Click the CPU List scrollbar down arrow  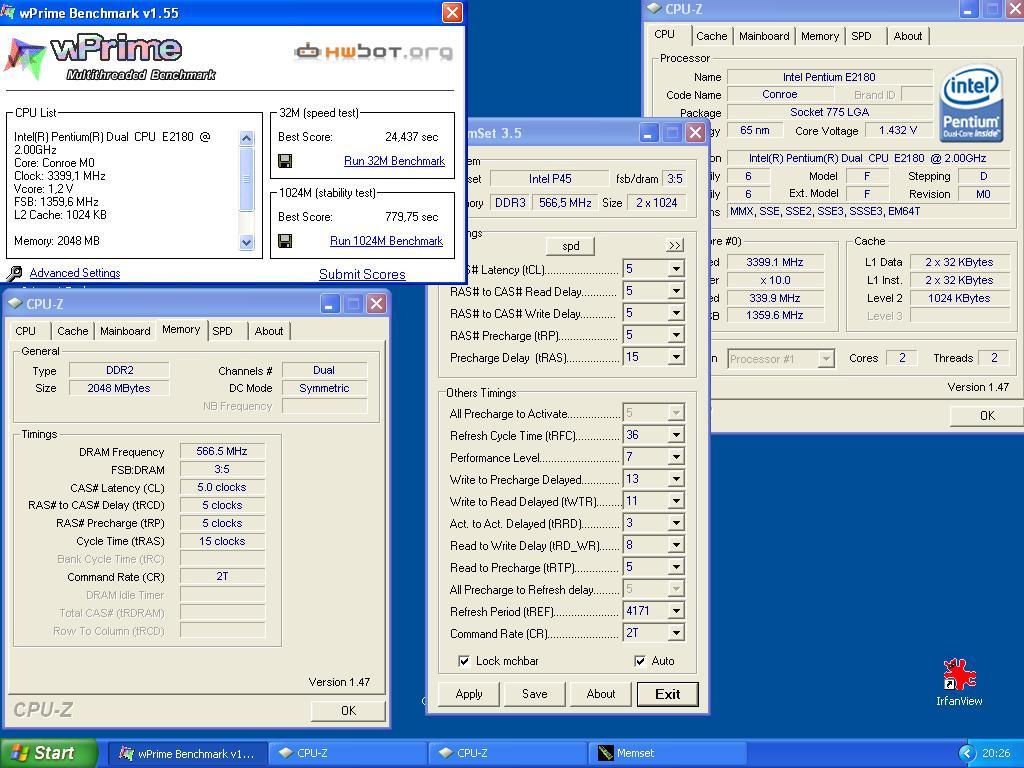coord(246,242)
